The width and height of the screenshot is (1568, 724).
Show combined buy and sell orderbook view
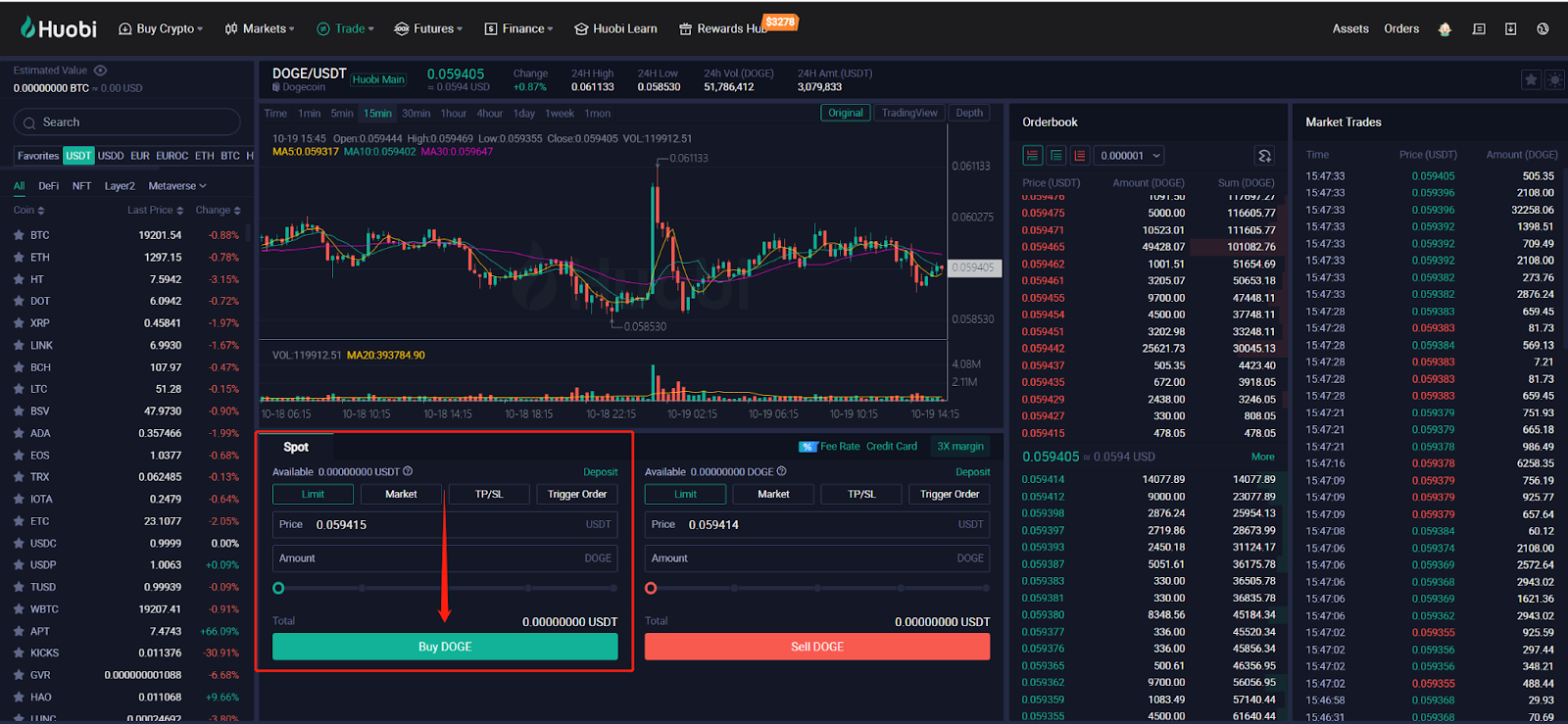click(1033, 156)
